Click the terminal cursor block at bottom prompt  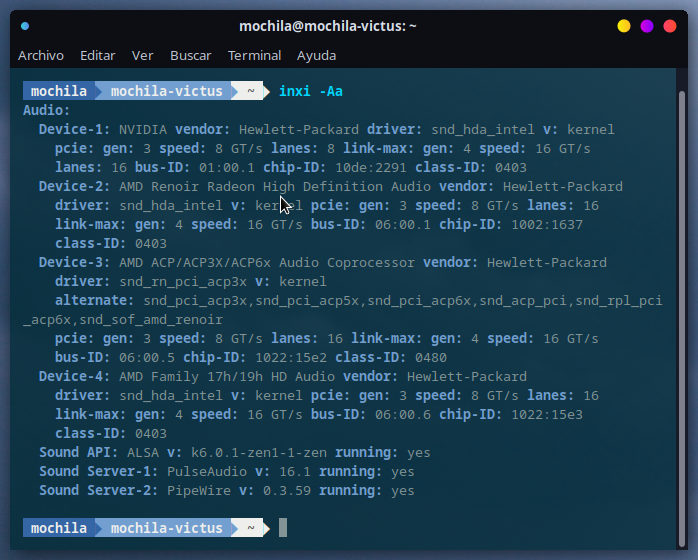283,528
